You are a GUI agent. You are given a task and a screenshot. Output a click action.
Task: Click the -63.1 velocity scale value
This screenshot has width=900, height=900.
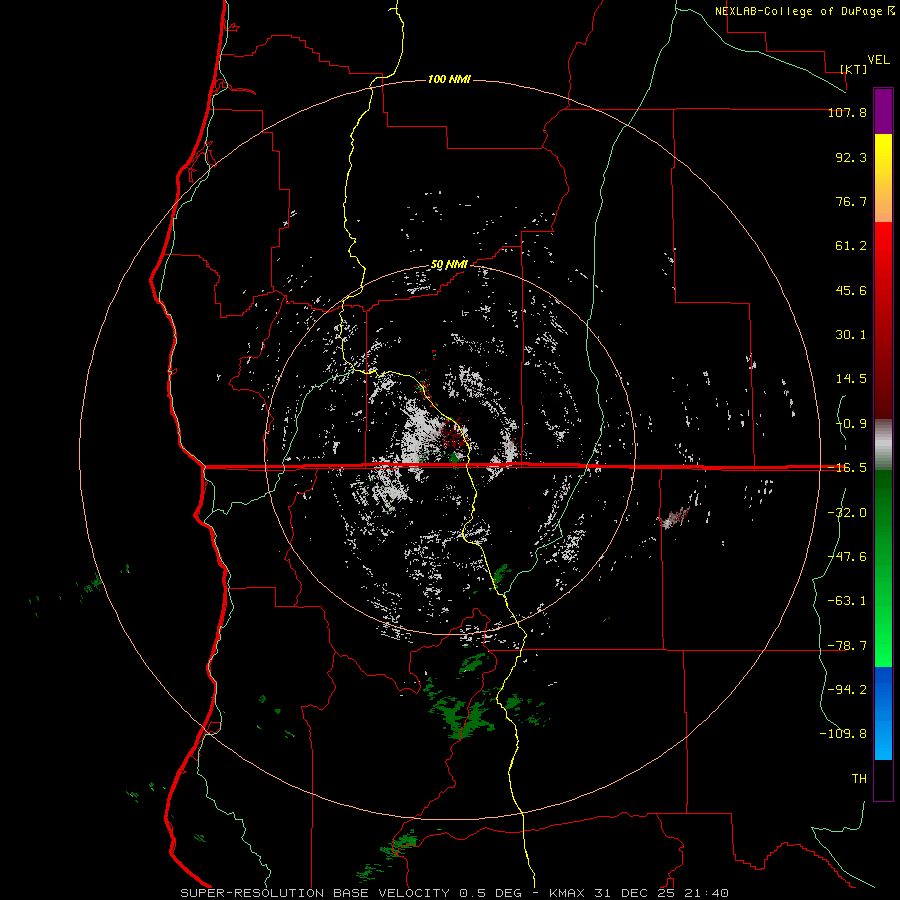click(847, 601)
